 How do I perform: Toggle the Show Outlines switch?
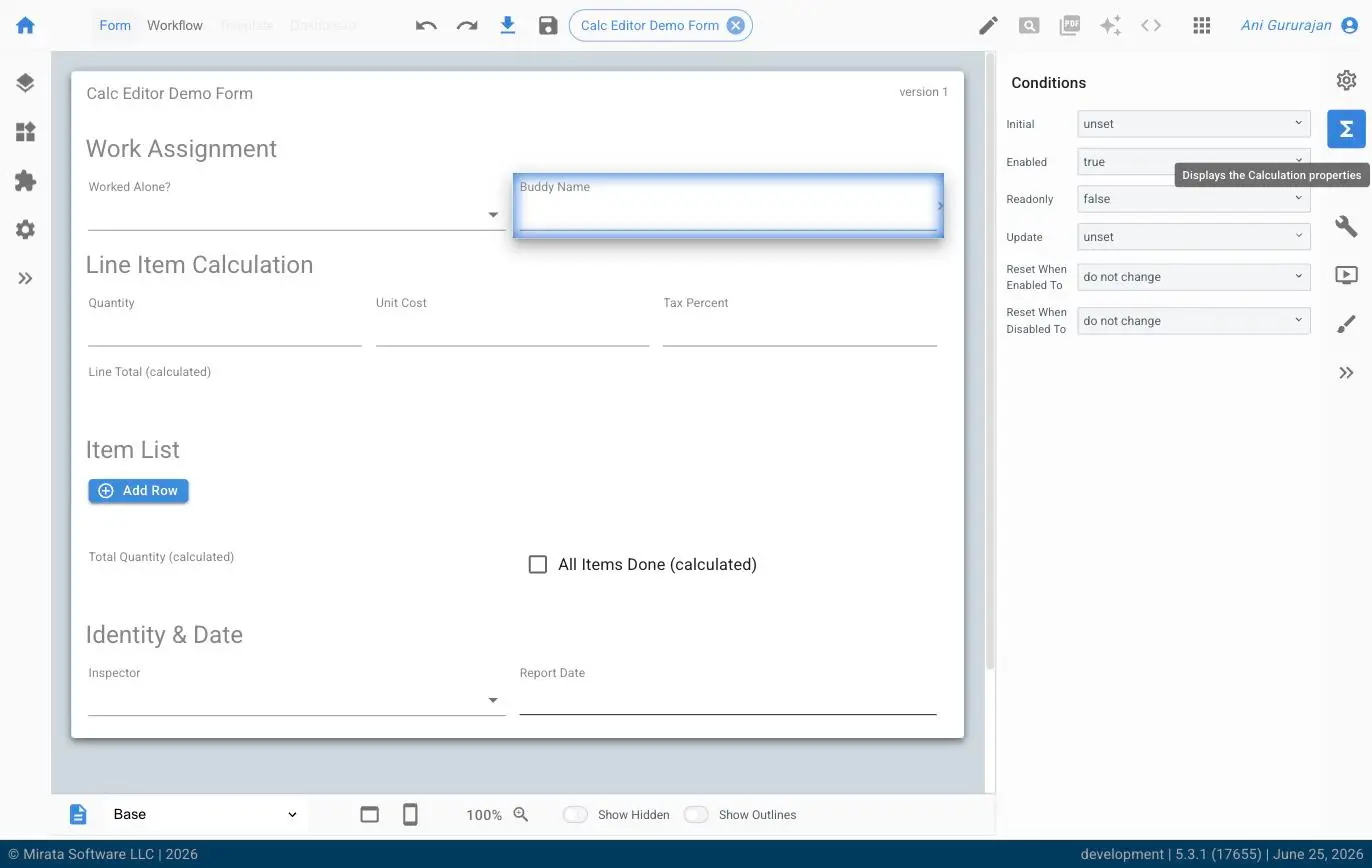tap(696, 814)
